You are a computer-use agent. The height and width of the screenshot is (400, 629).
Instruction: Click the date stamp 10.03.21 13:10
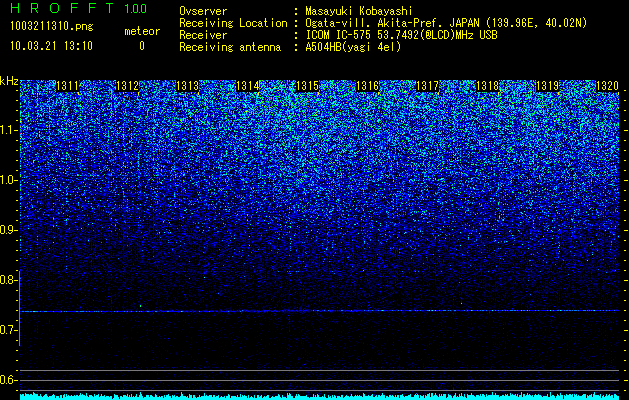coord(51,46)
